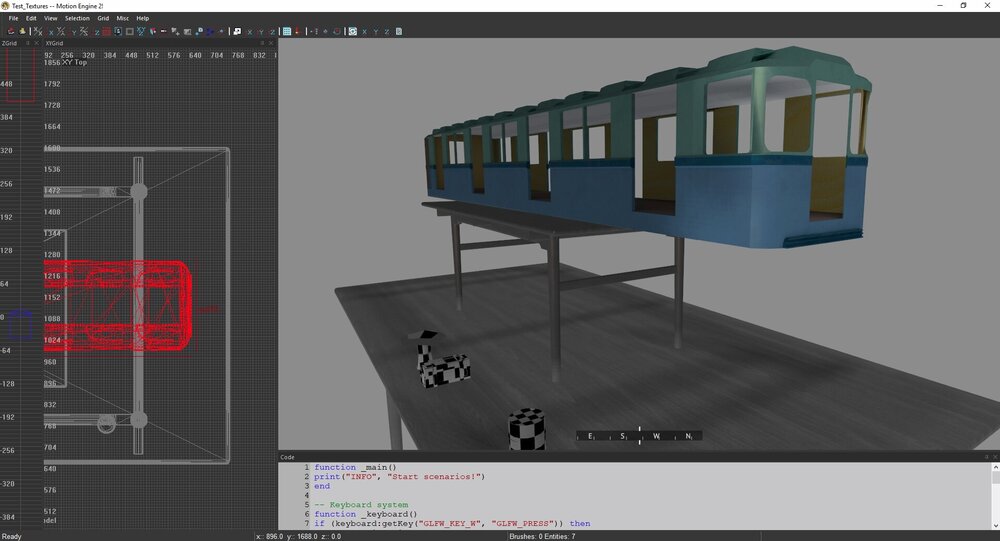Click the red down-arrow icon beside grid icon
Screen dimensions: 1000x541
pyautogui.click(x=297, y=31)
